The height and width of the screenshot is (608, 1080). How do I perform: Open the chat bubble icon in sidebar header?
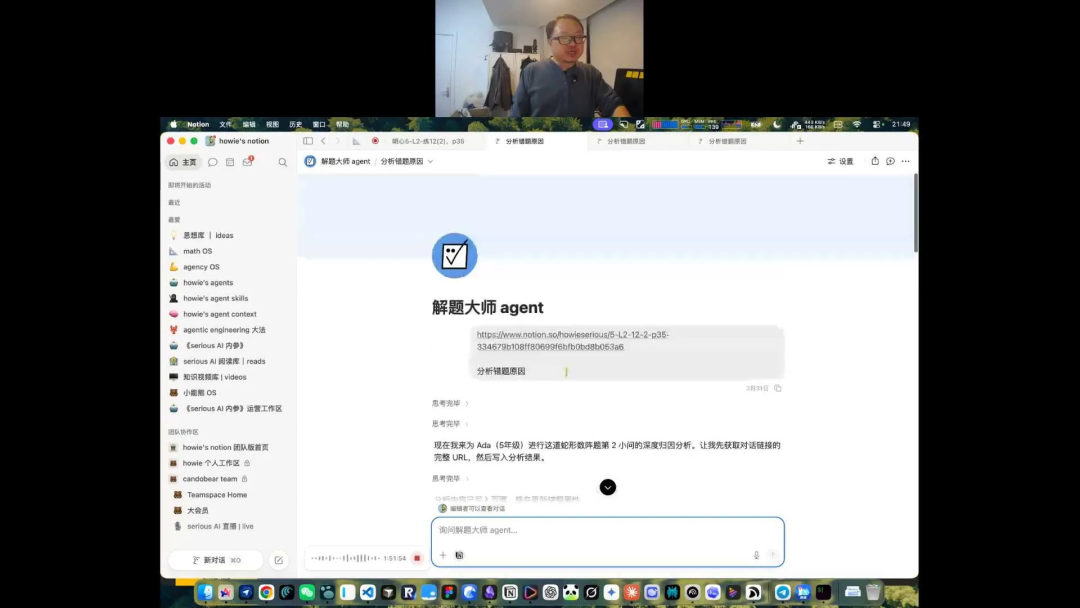click(x=213, y=163)
